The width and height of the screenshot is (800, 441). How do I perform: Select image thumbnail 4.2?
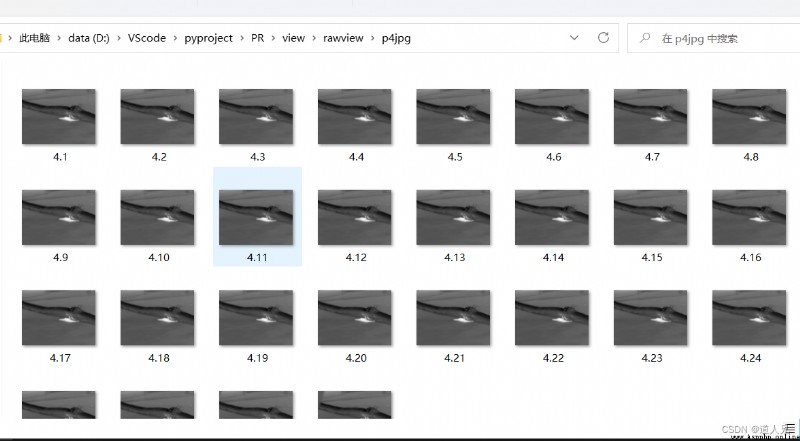(x=157, y=116)
